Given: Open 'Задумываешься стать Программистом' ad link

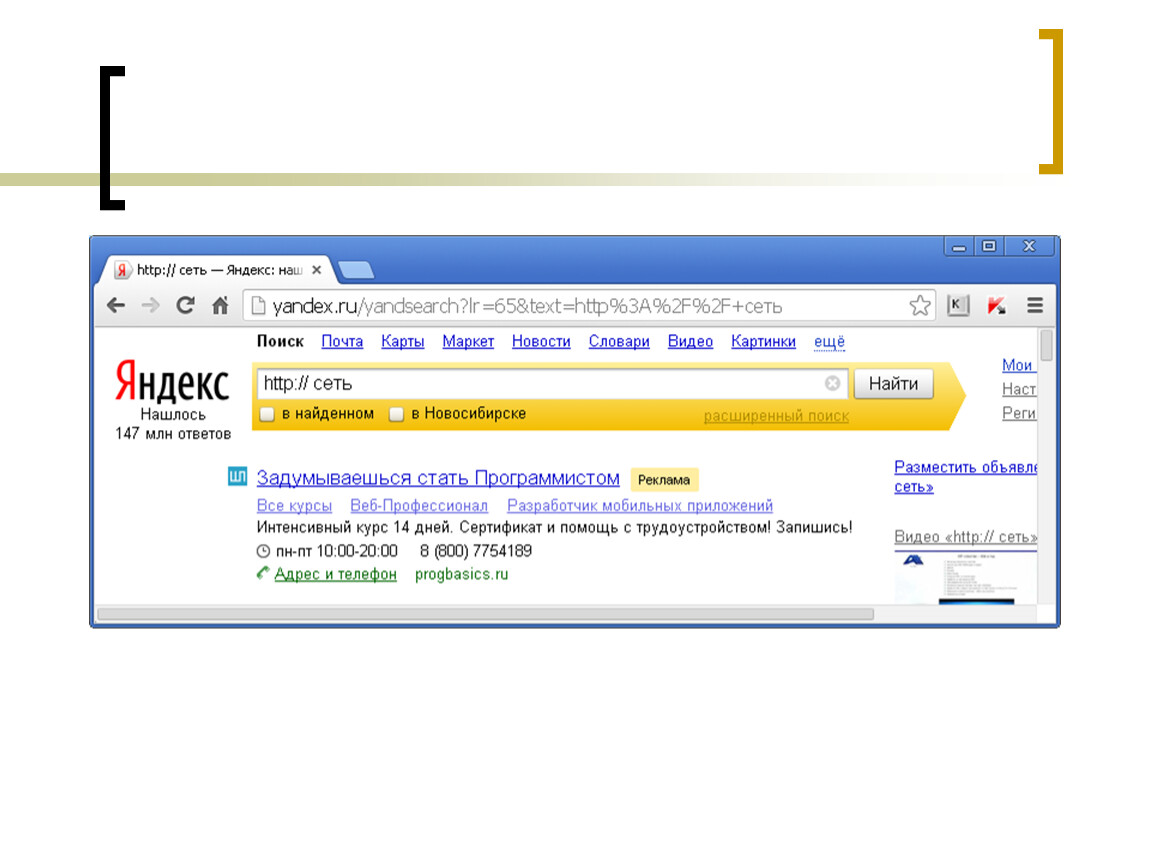Looking at the screenshot, I should pos(438,478).
